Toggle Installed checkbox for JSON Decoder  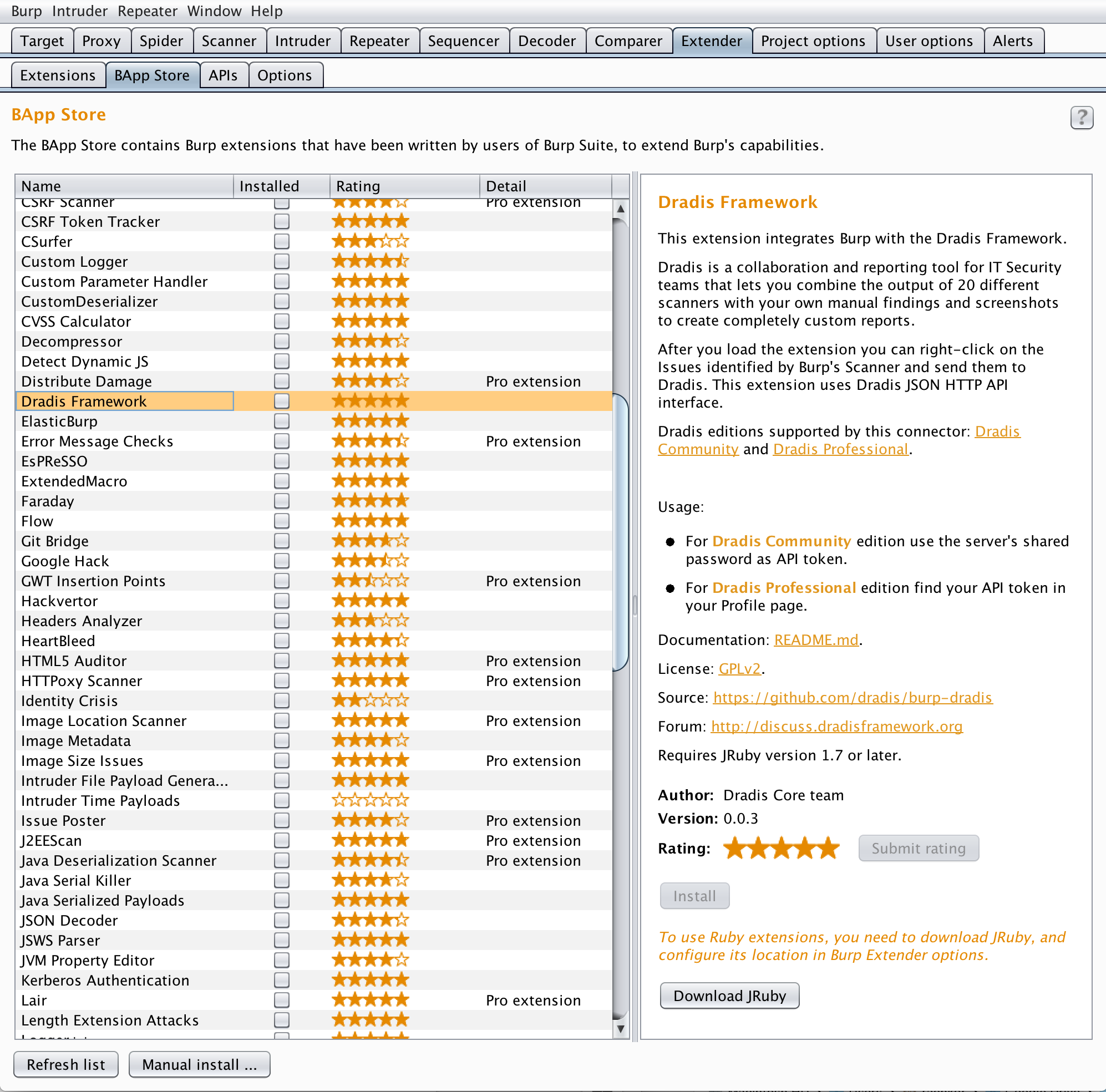(281, 920)
